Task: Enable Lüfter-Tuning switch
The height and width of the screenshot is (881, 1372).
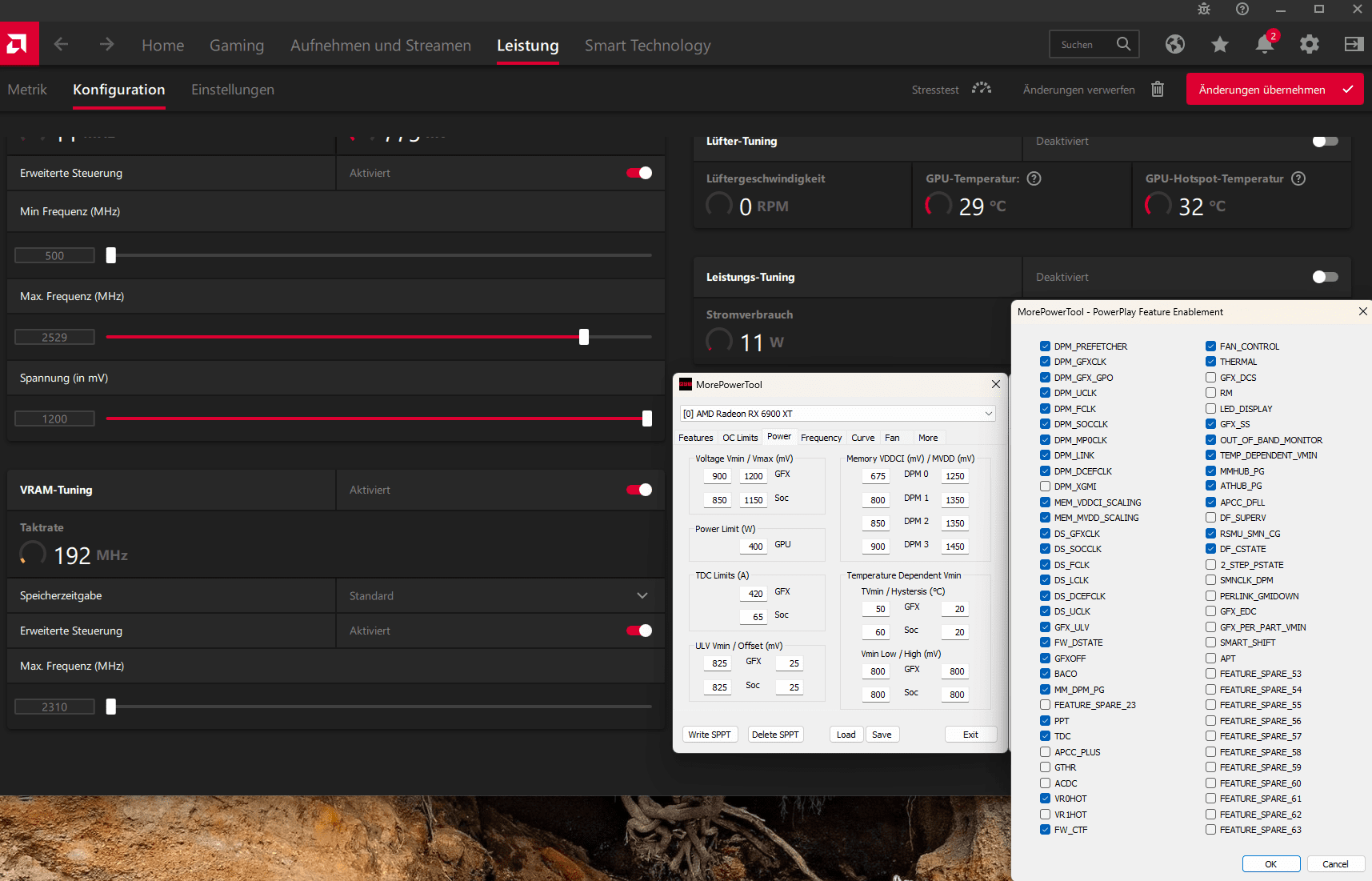Action: [x=1325, y=141]
